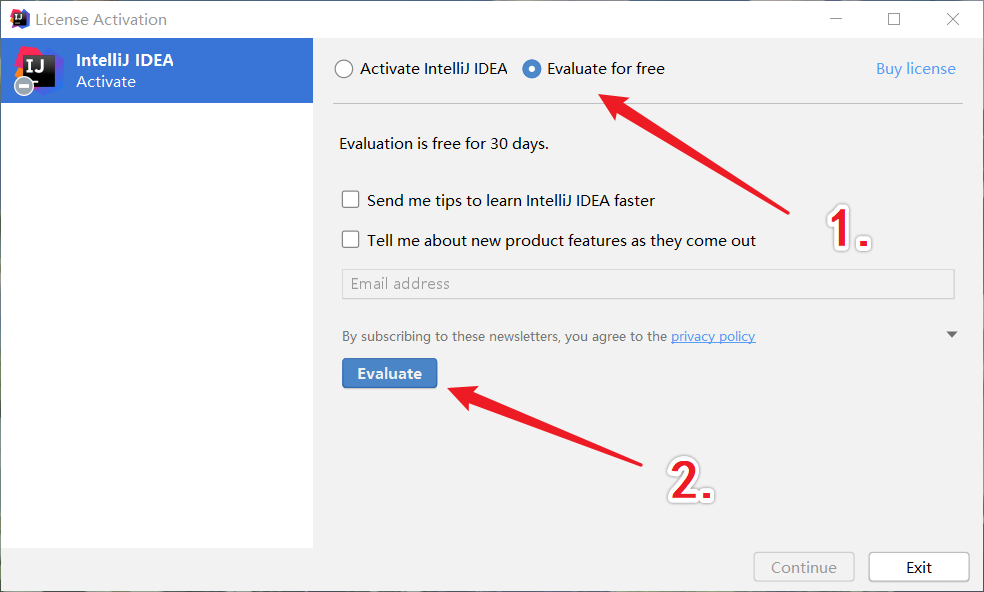Expand the disclosure triangle beside privacy policy line

click(x=951, y=335)
